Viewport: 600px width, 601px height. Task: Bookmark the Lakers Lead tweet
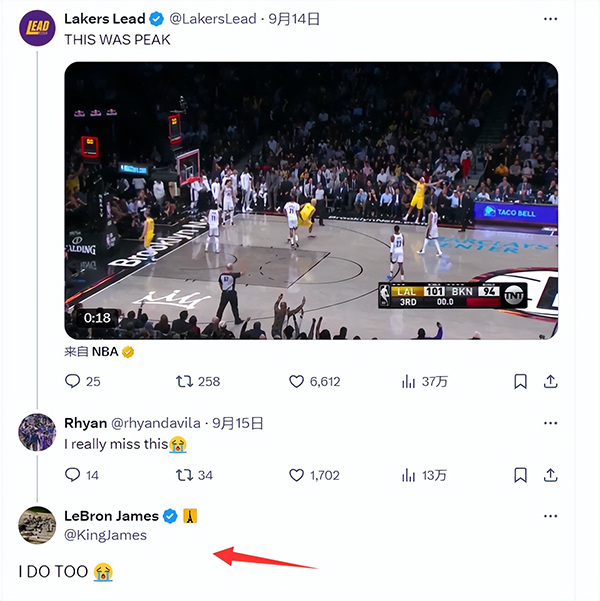click(520, 381)
